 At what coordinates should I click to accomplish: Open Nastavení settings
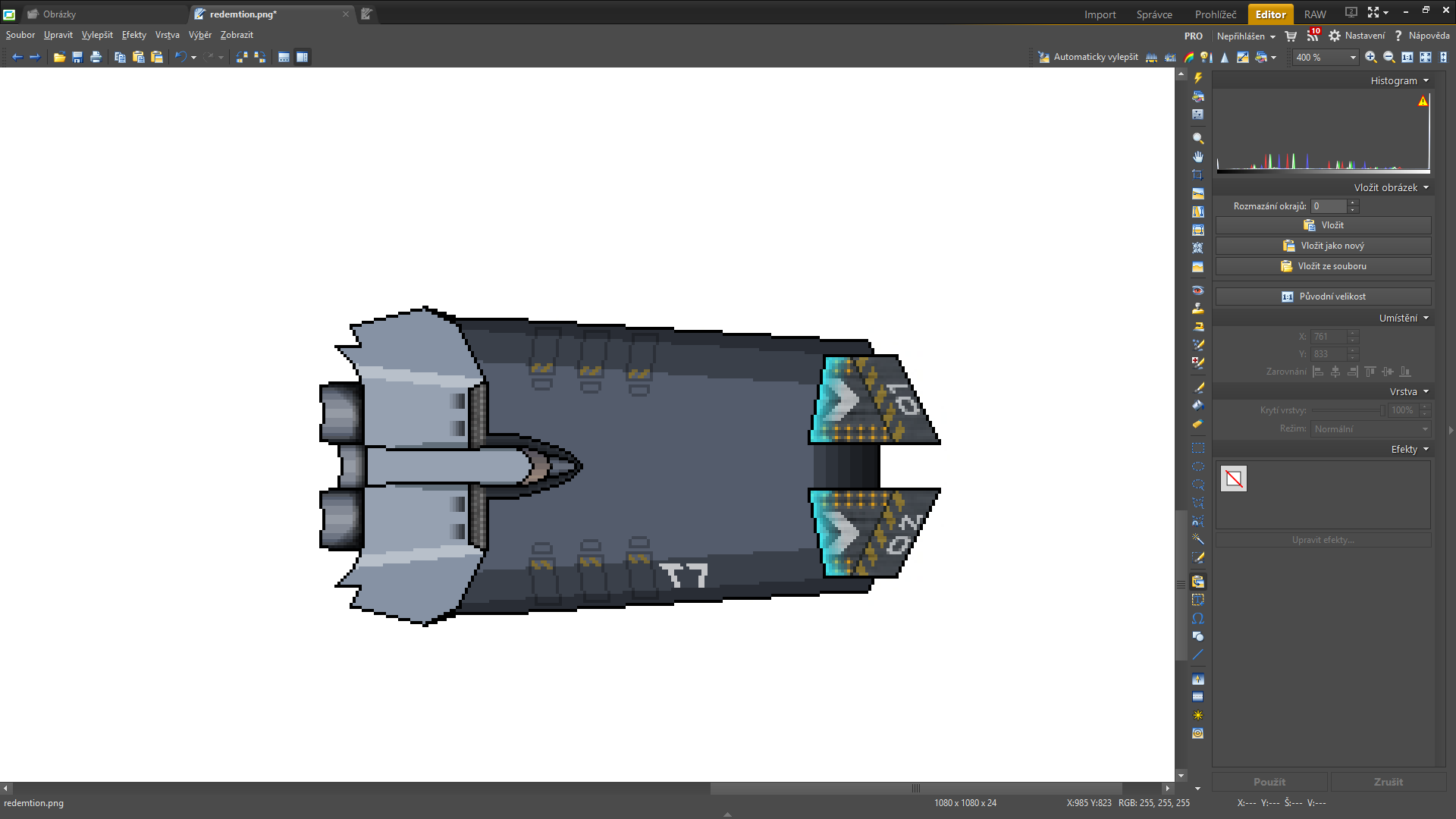pyautogui.click(x=1357, y=36)
